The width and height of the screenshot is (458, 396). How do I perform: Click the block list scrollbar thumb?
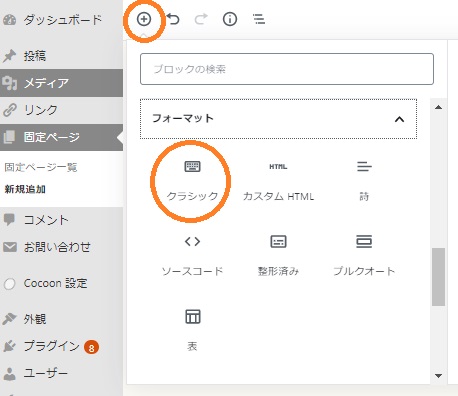click(439, 277)
